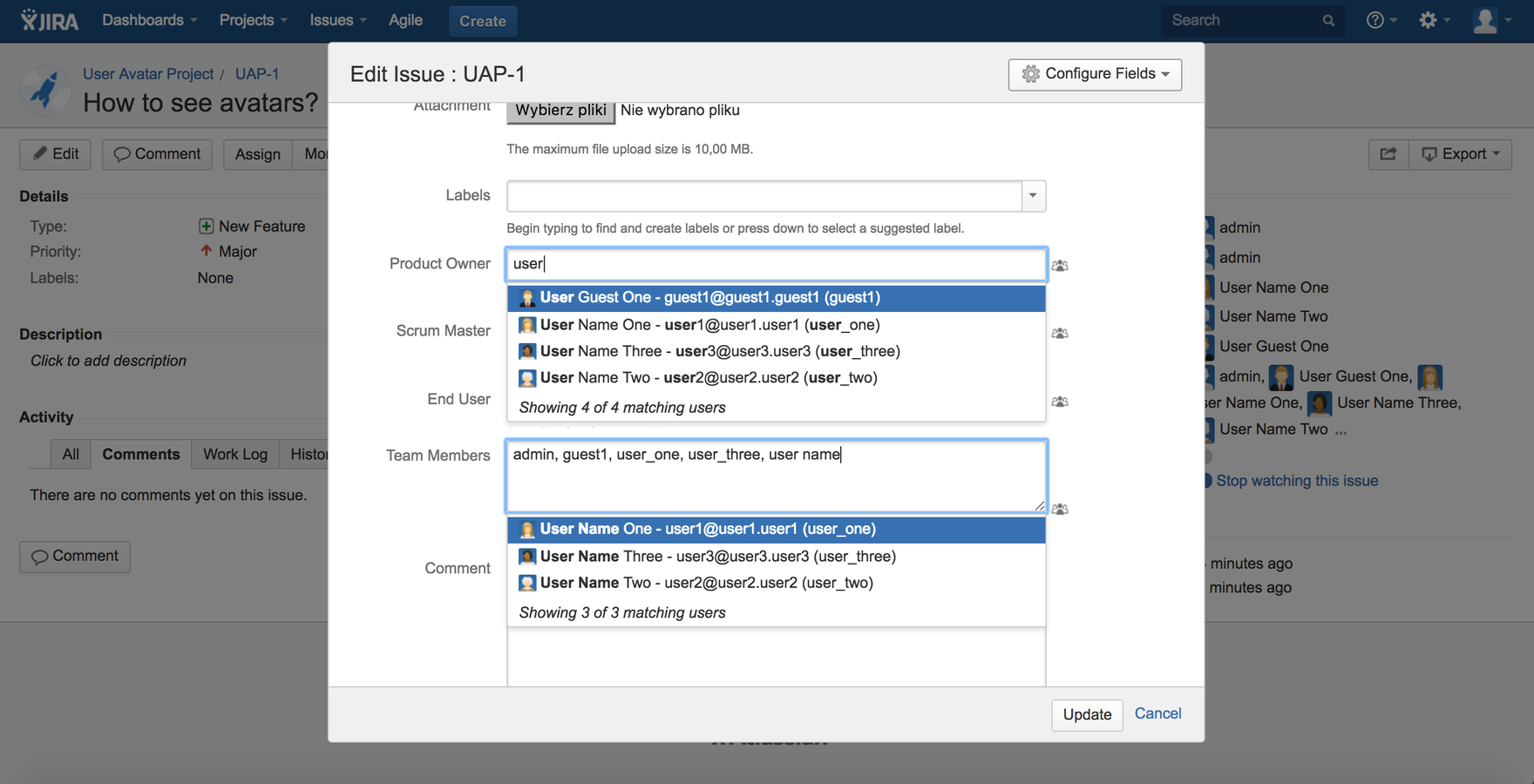Click the Comment button below activity
Image resolution: width=1534 pixels, height=784 pixels.
75,557
